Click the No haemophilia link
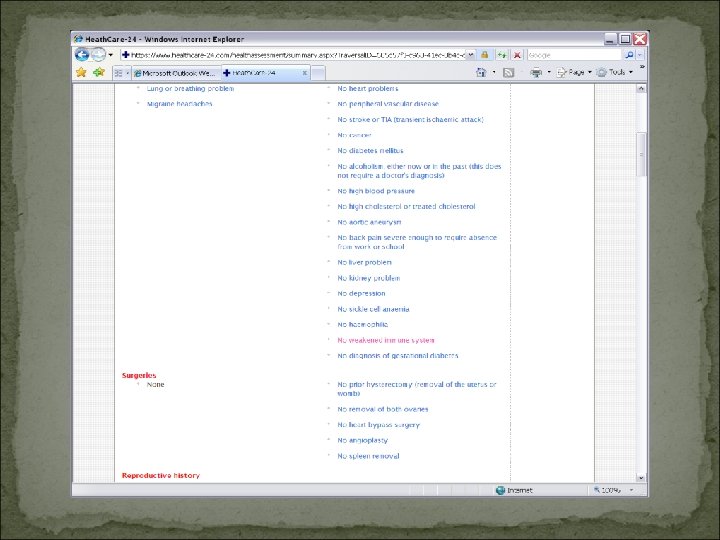Image resolution: width=720 pixels, height=540 pixels. point(363,325)
